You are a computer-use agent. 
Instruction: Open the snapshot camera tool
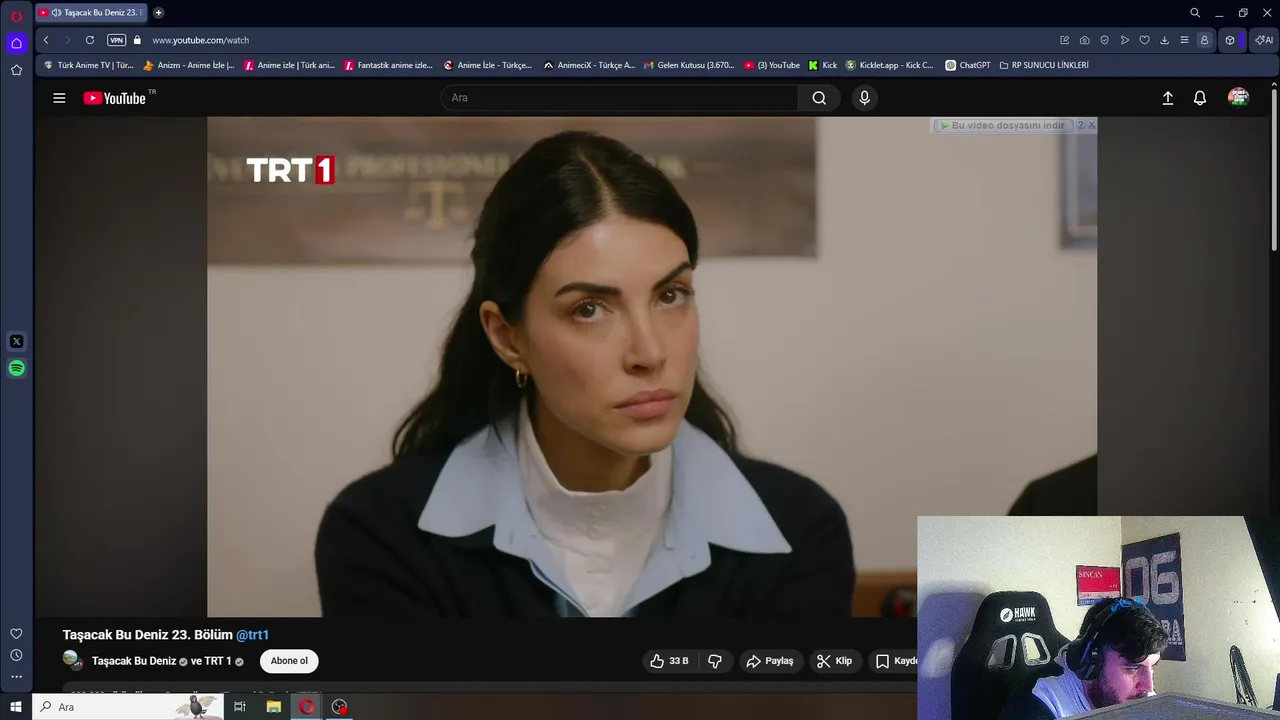coord(1085,40)
